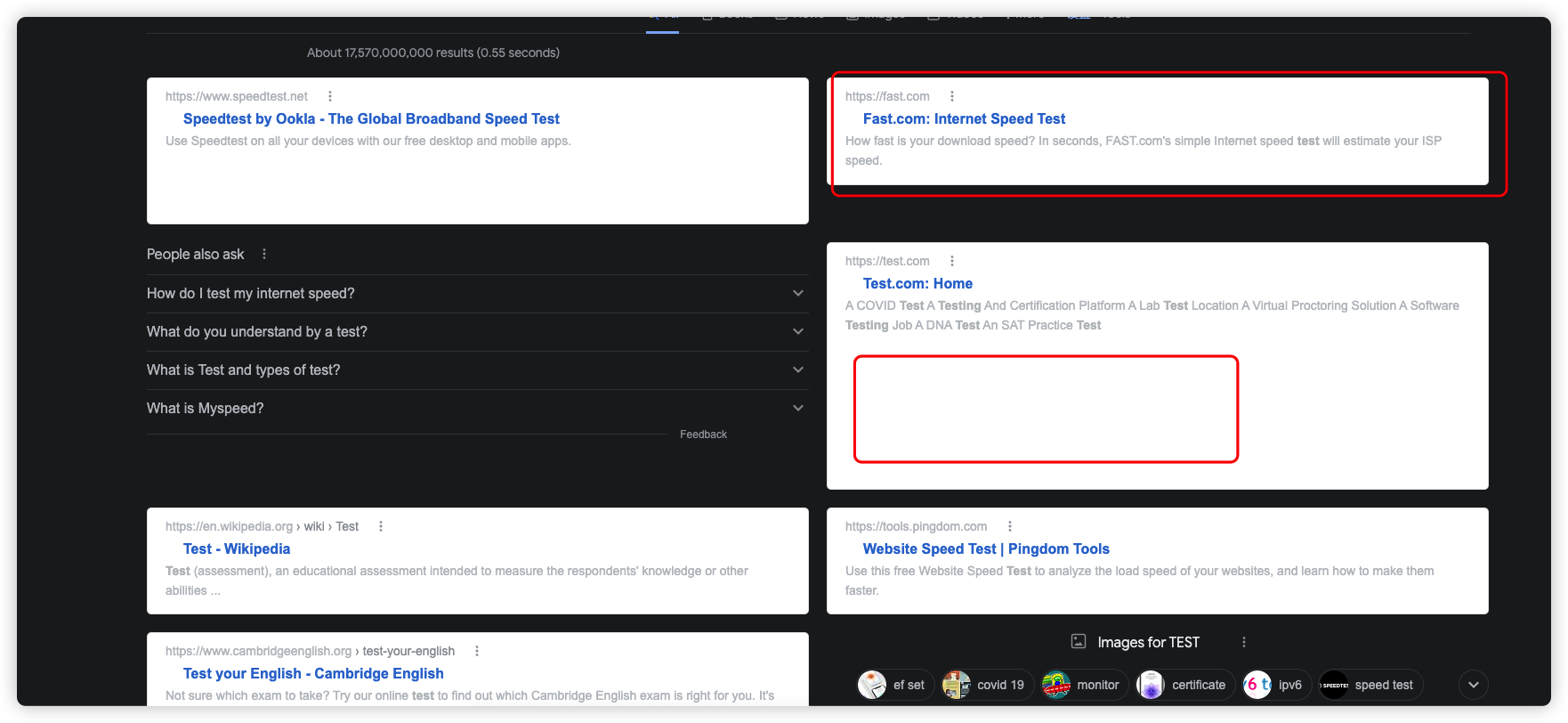Expand "What is Test and types of test?"
The image size is (1568, 723).
(x=477, y=370)
